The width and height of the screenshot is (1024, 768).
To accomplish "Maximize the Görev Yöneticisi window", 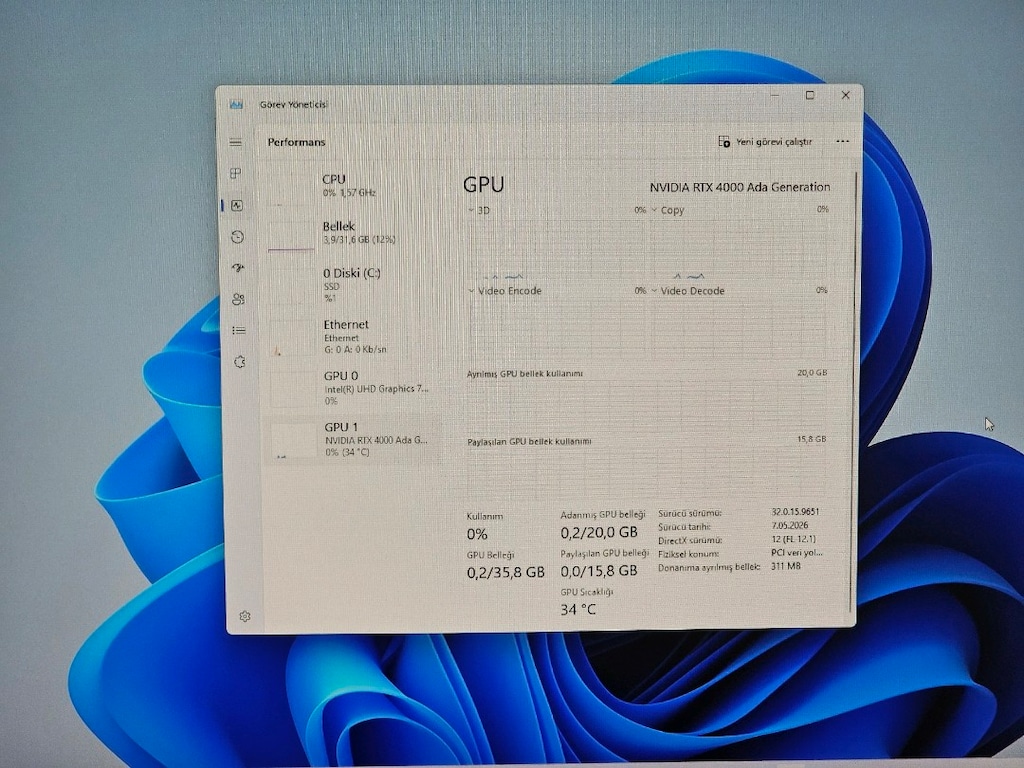I will pos(810,95).
